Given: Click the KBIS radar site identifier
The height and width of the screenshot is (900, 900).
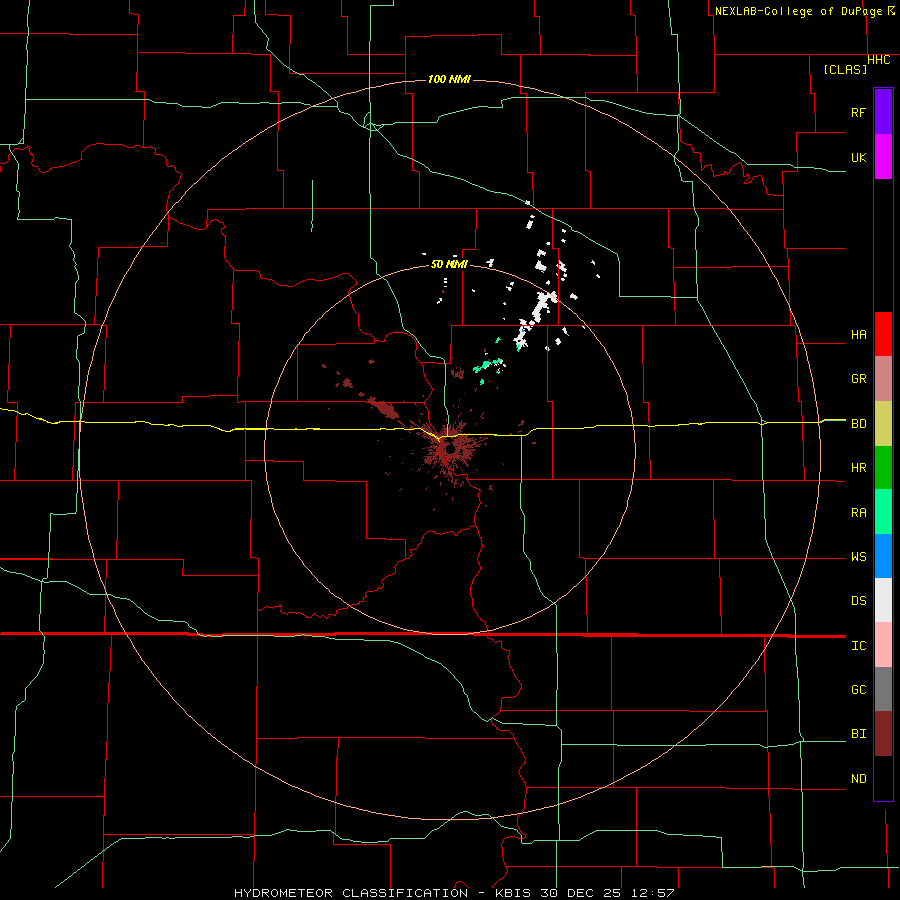Looking at the screenshot, I should pyautogui.click(x=515, y=893).
